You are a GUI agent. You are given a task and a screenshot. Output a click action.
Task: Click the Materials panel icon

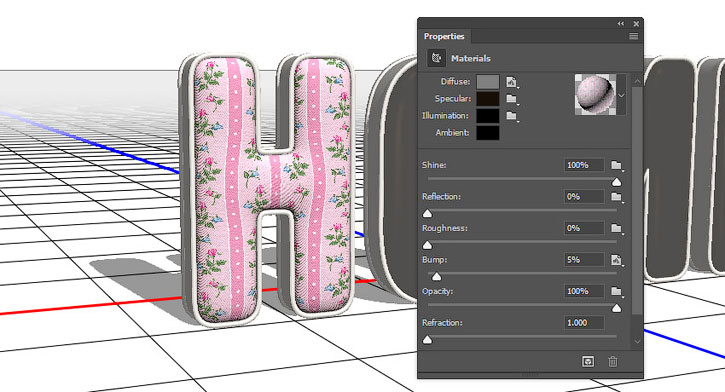click(x=436, y=58)
